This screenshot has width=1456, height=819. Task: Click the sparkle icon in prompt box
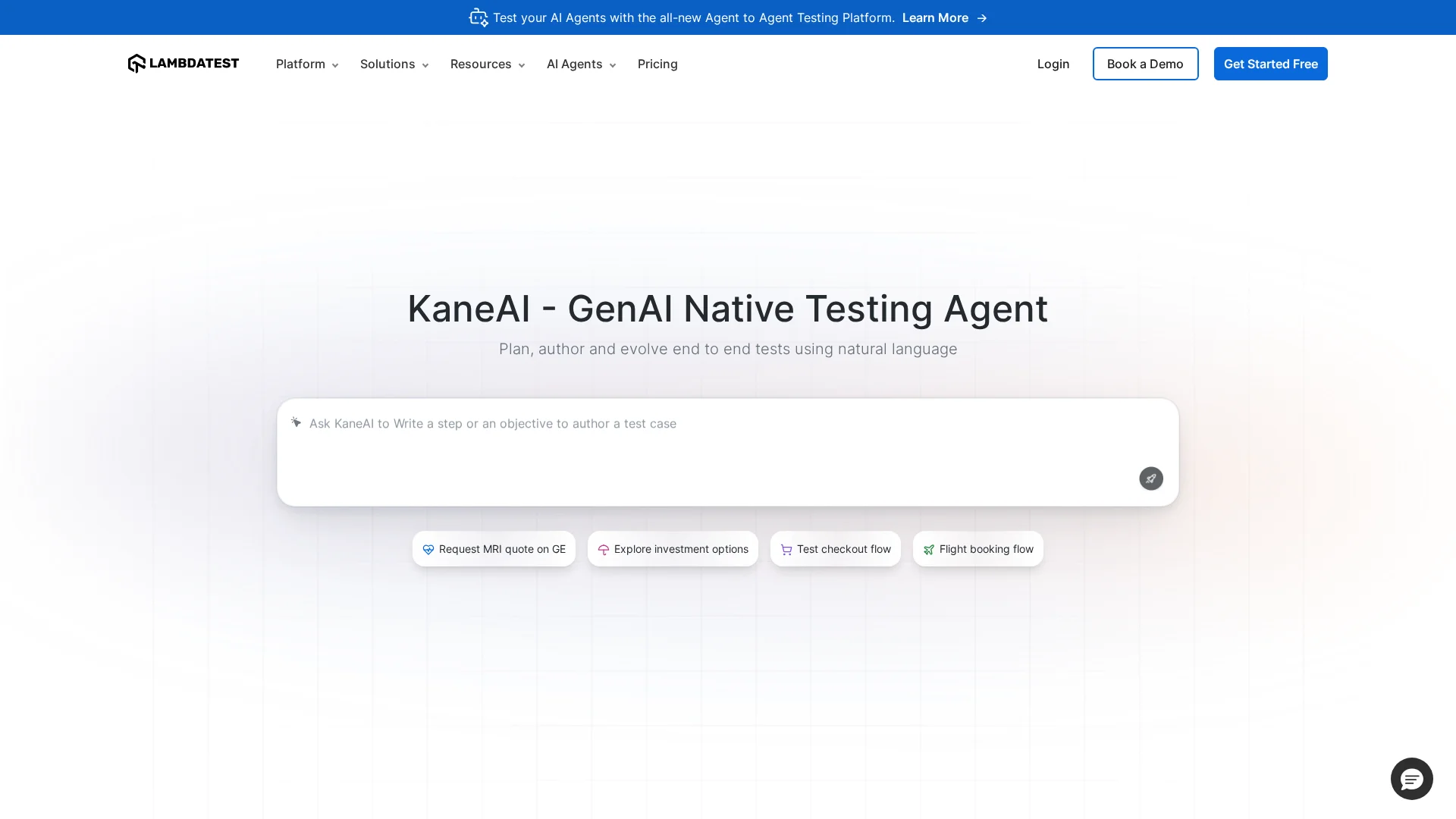point(297,422)
